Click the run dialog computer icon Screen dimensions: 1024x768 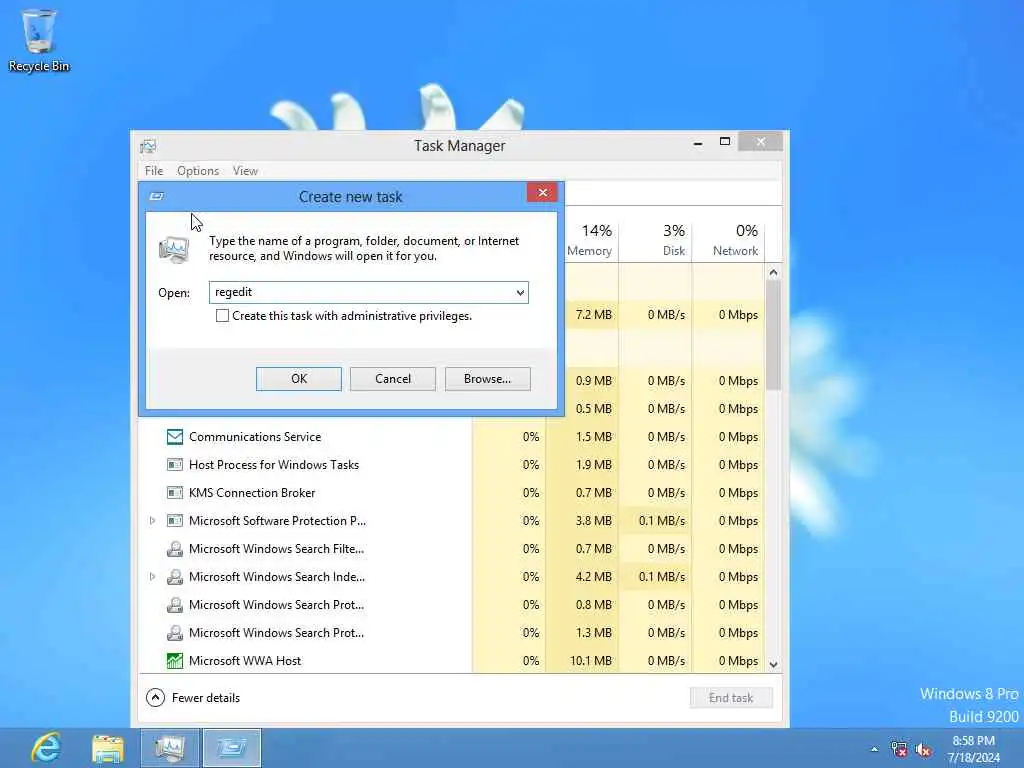point(174,249)
